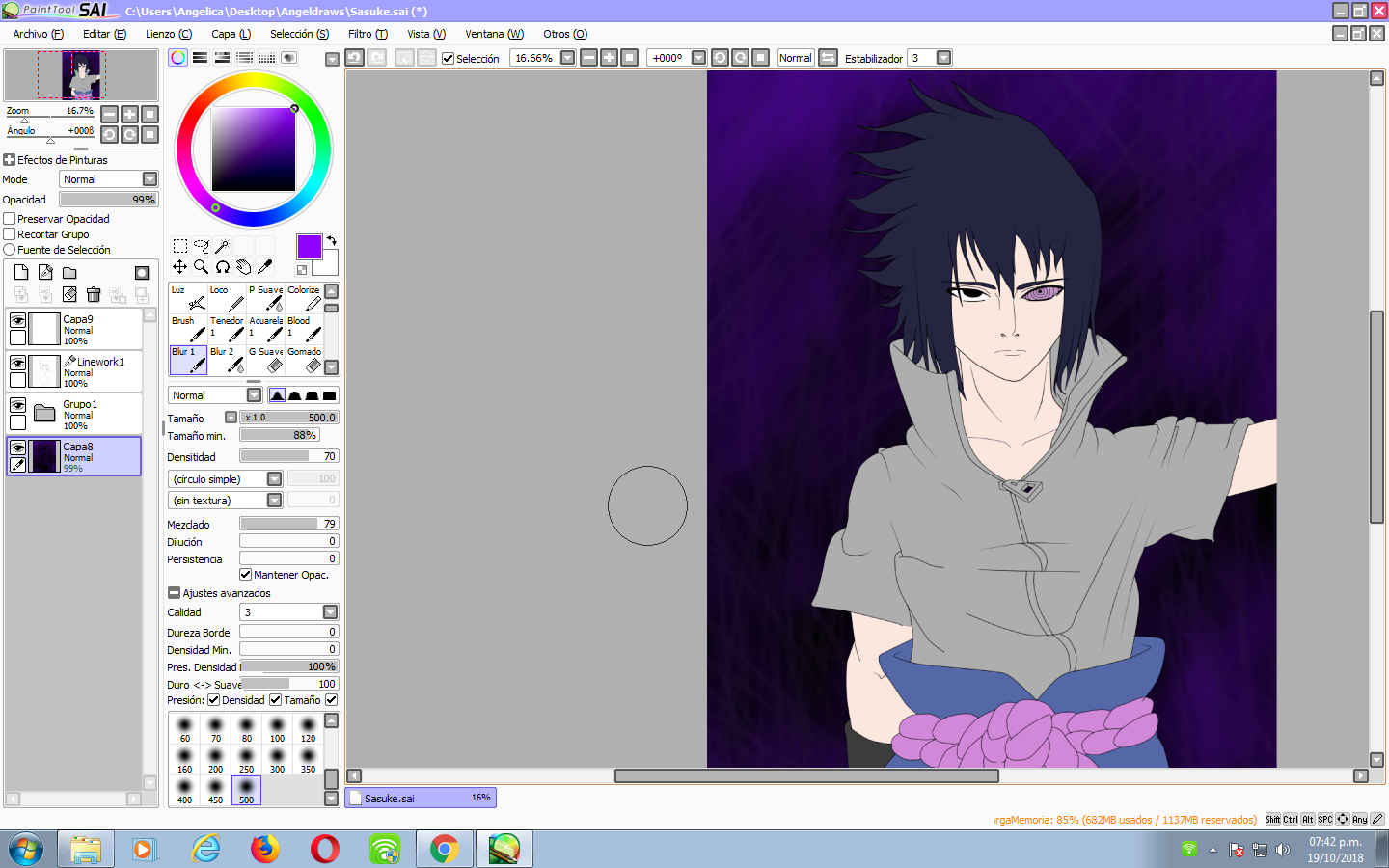Choose the Colorize brush tool
Viewport: 1389px width, 868px height.
coord(304,298)
